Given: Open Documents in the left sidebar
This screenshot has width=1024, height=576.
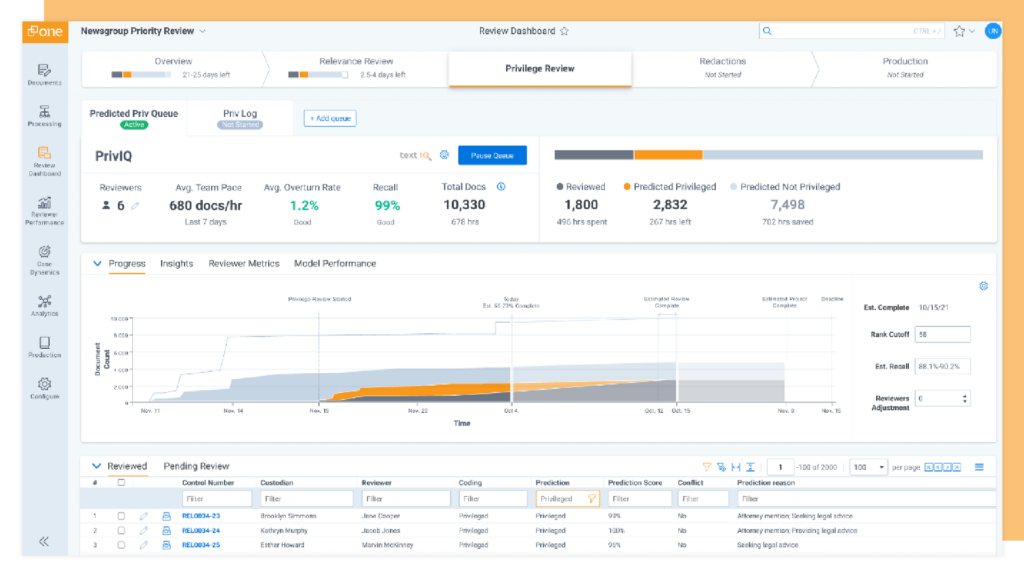Looking at the screenshot, I should 44,74.
